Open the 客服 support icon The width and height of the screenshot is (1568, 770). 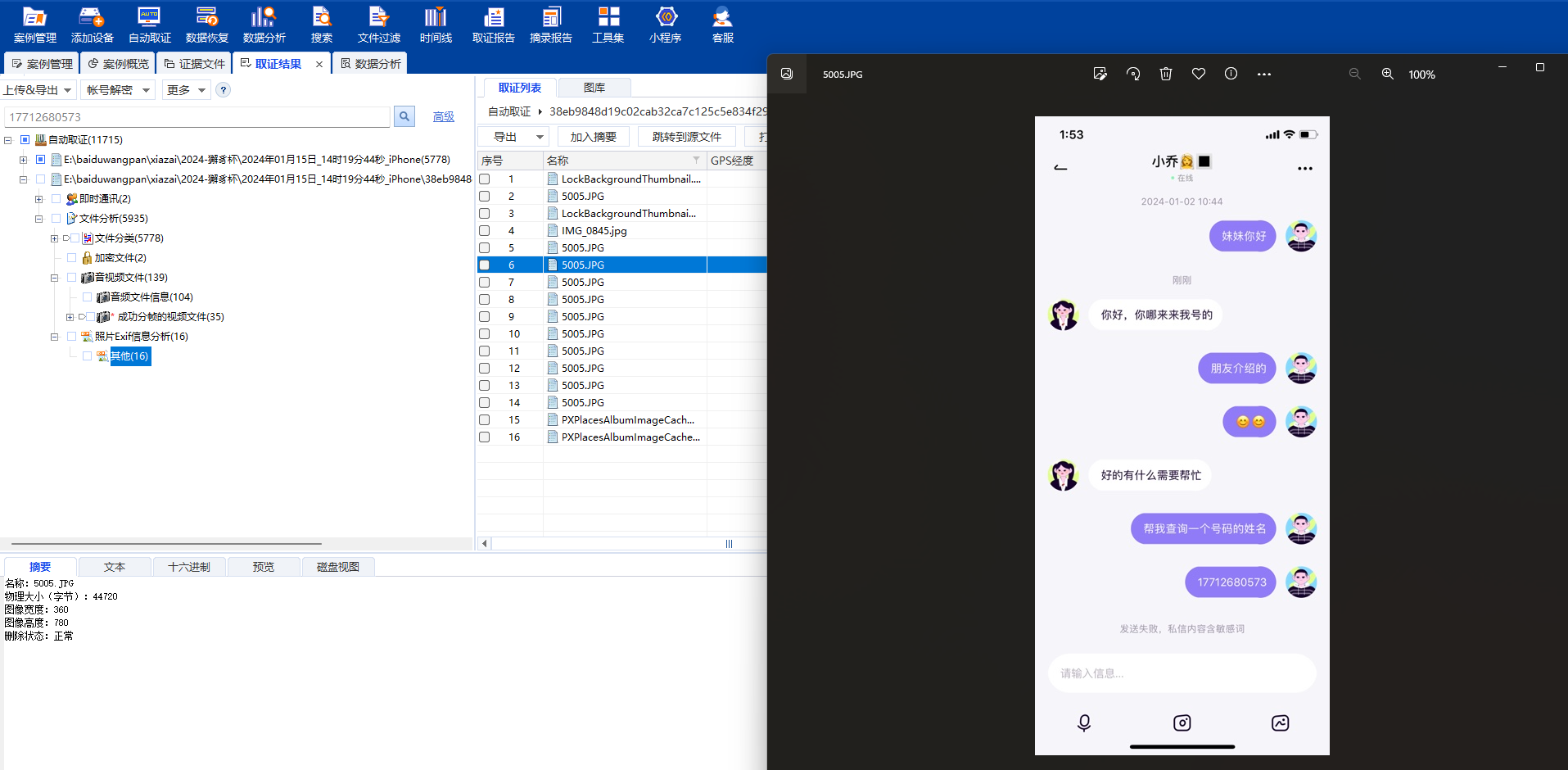pyautogui.click(x=723, y=25)
